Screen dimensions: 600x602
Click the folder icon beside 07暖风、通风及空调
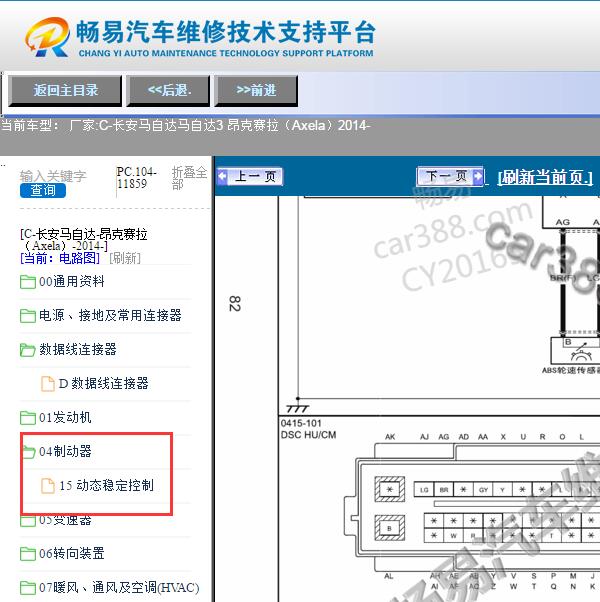point(28,588)
